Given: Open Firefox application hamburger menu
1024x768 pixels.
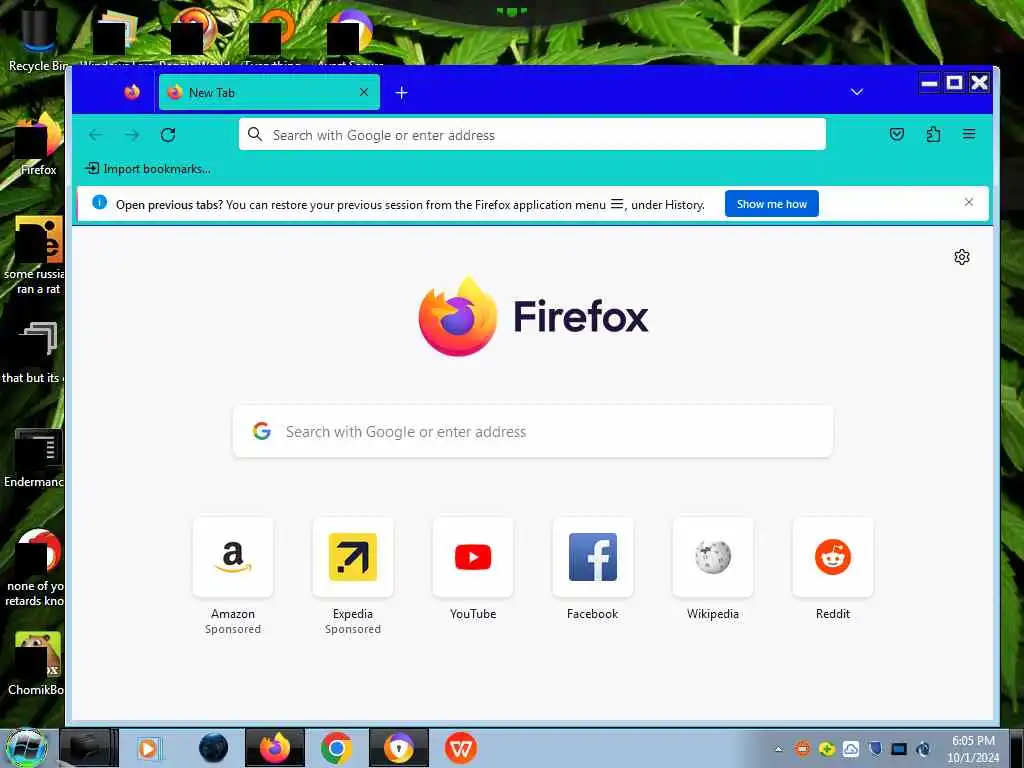Looking at the screenshot, I should point(968,134).
